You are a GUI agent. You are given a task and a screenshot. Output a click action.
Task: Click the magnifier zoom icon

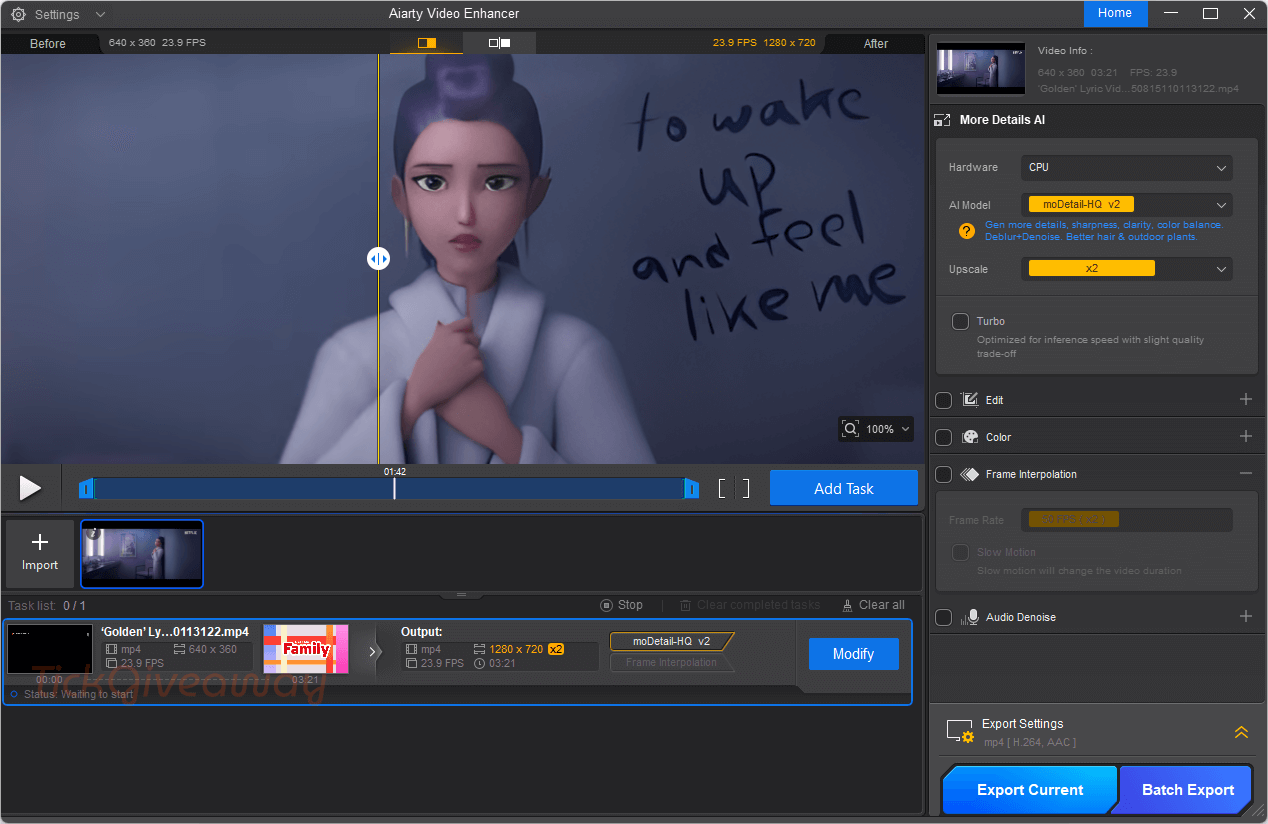(851, 429)
